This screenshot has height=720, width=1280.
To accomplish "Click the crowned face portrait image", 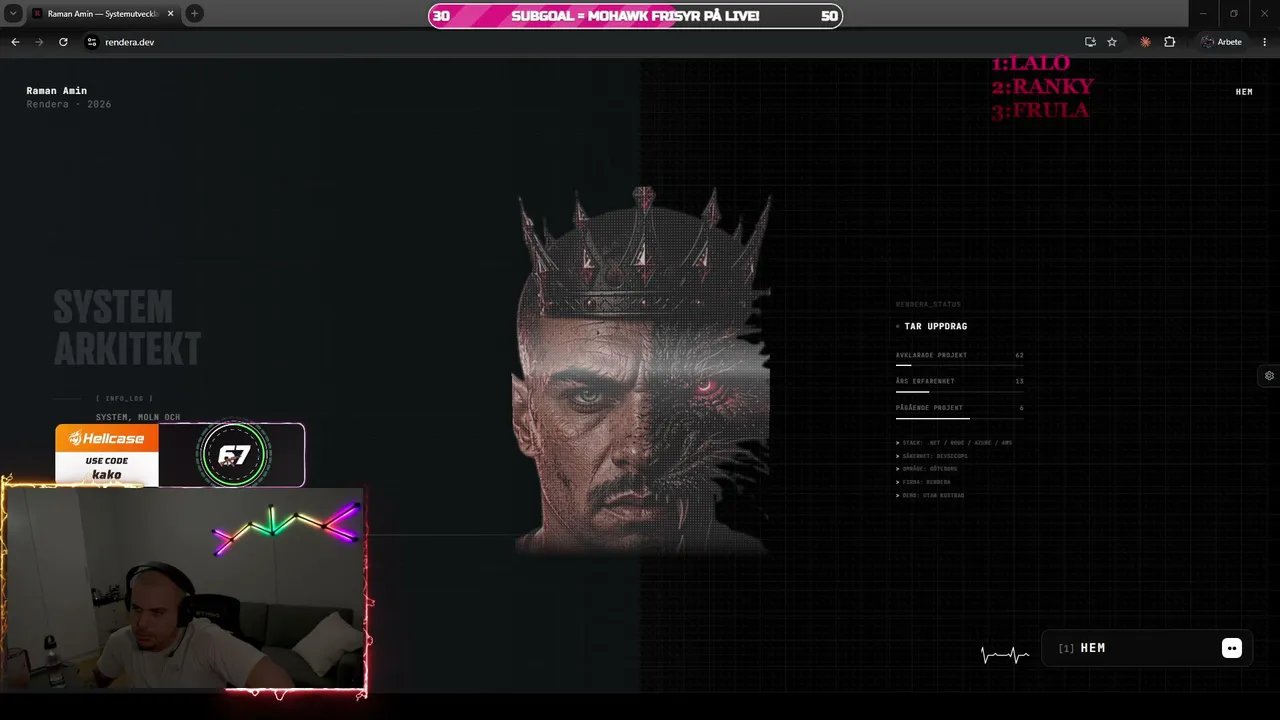I will coord(644,370).
